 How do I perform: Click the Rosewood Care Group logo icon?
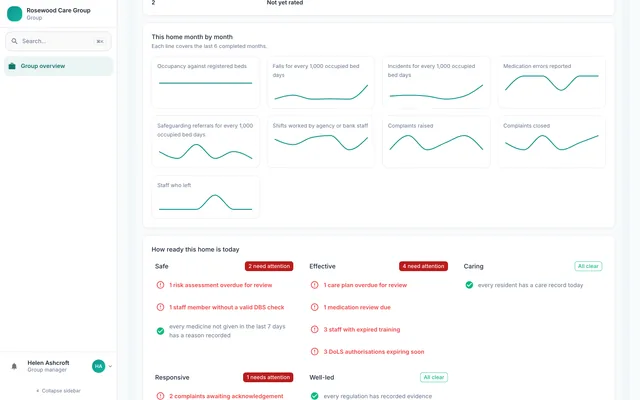tap(15, 13)
